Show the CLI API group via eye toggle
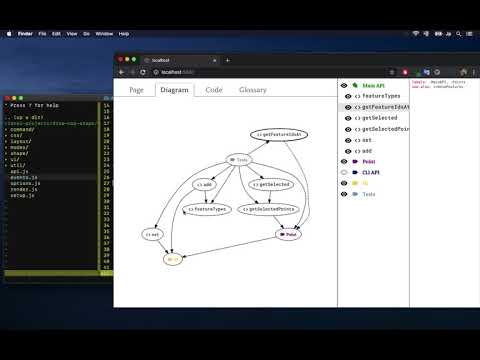The height and width of the screenshot is (360, 480). pyautogui.click(x=344, y=172)
